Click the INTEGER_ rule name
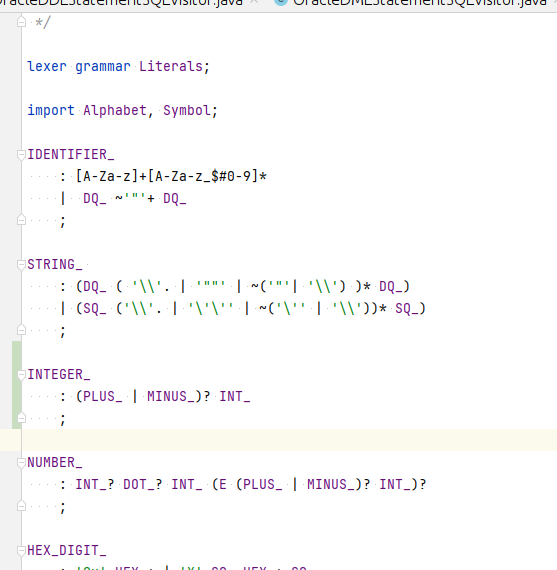557x570 pixels. [59, 375]
